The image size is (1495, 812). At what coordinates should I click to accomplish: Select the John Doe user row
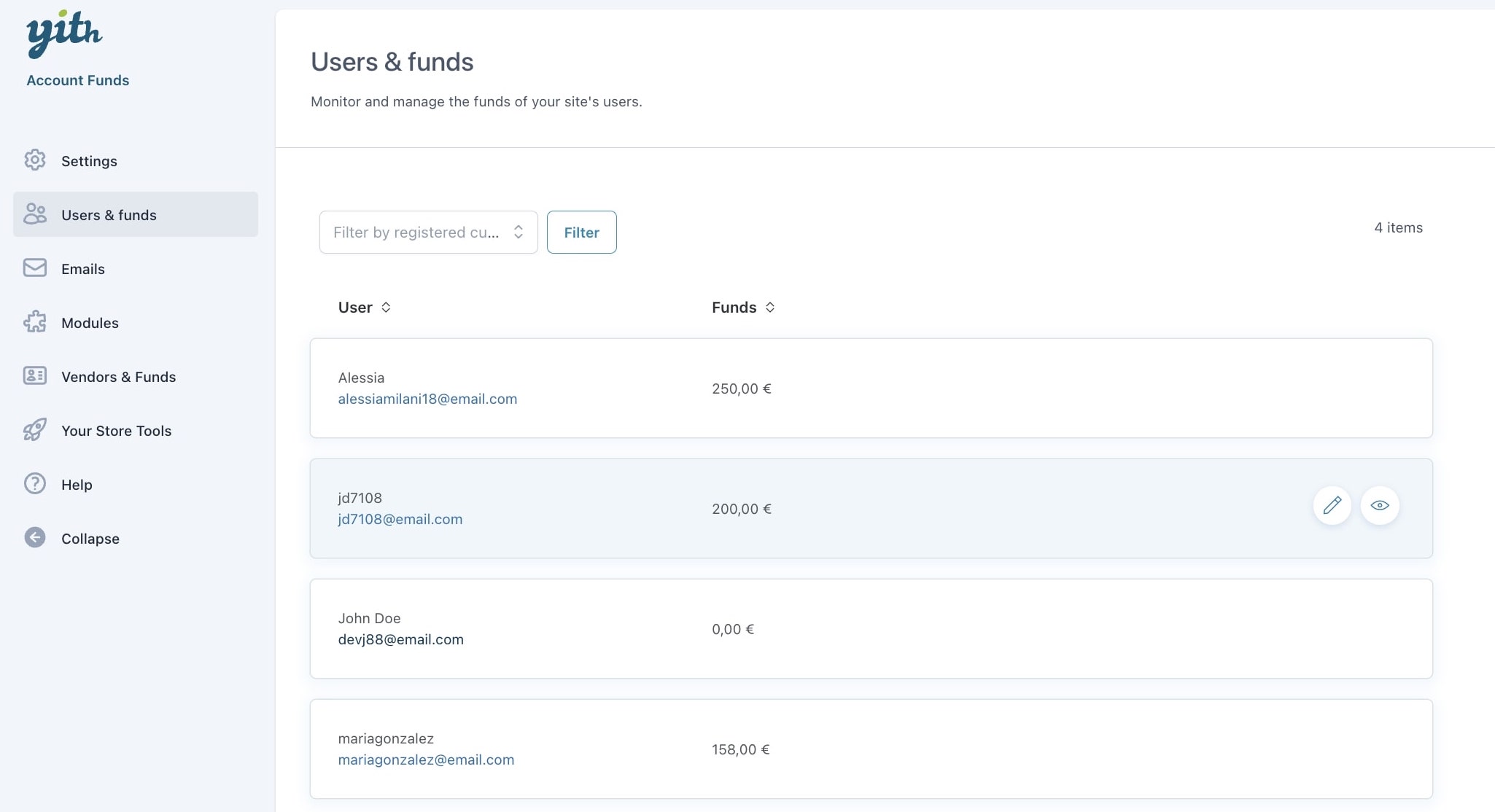click(871, 629)
